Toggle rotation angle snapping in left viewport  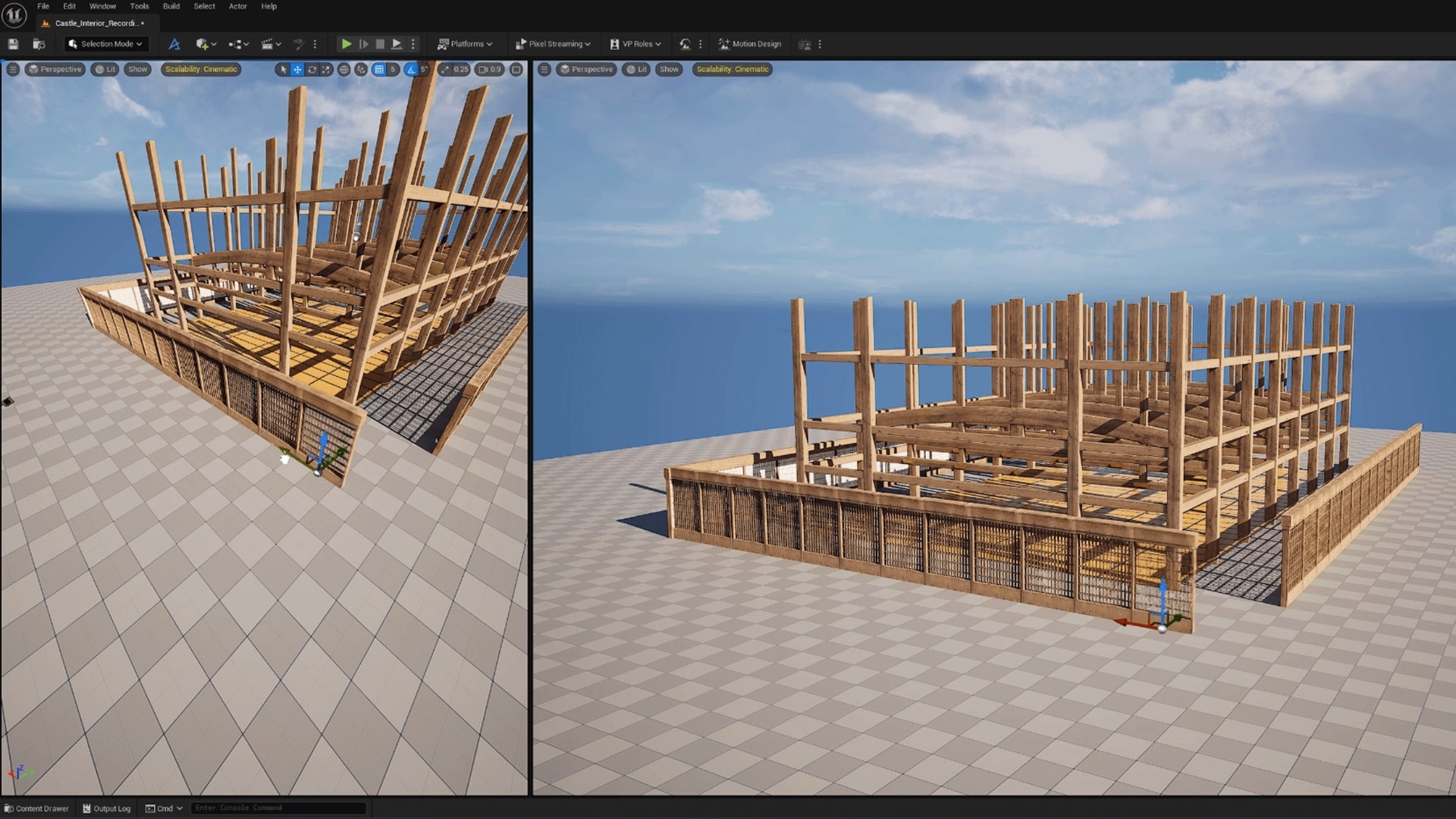(x=411, y=69)
